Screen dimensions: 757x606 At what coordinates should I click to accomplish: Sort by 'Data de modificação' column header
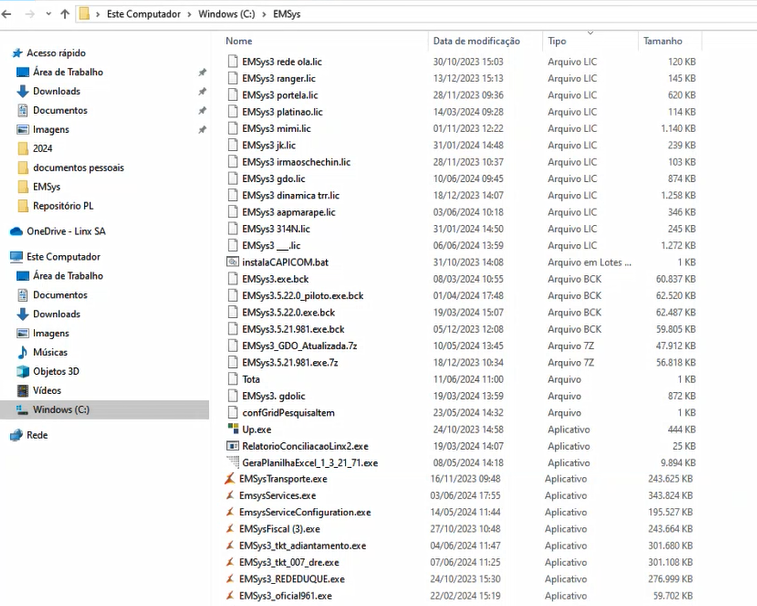point(476,41)
